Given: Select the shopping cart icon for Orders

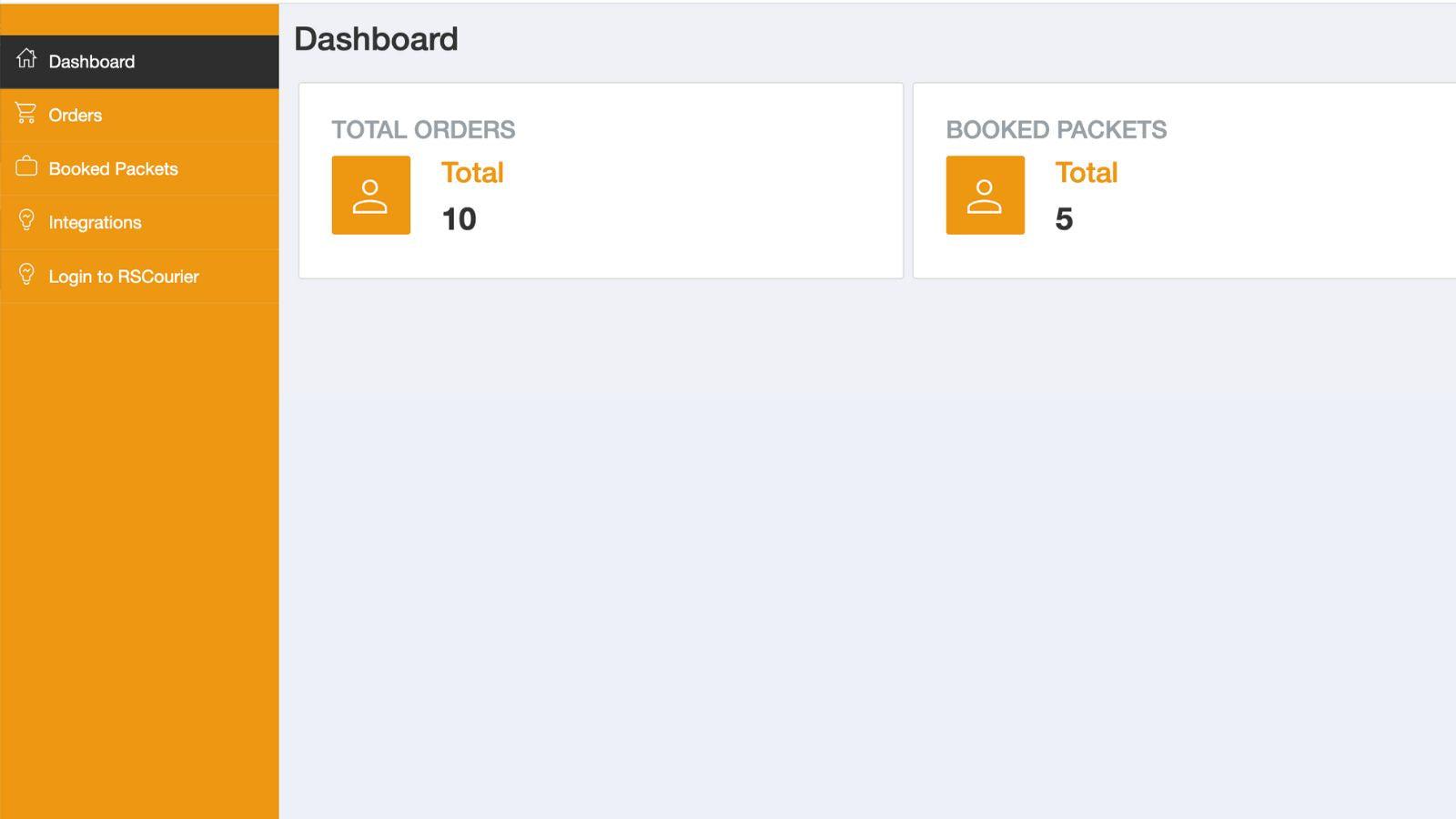Looking at the screenshot, I should click(x=25, y=114).
